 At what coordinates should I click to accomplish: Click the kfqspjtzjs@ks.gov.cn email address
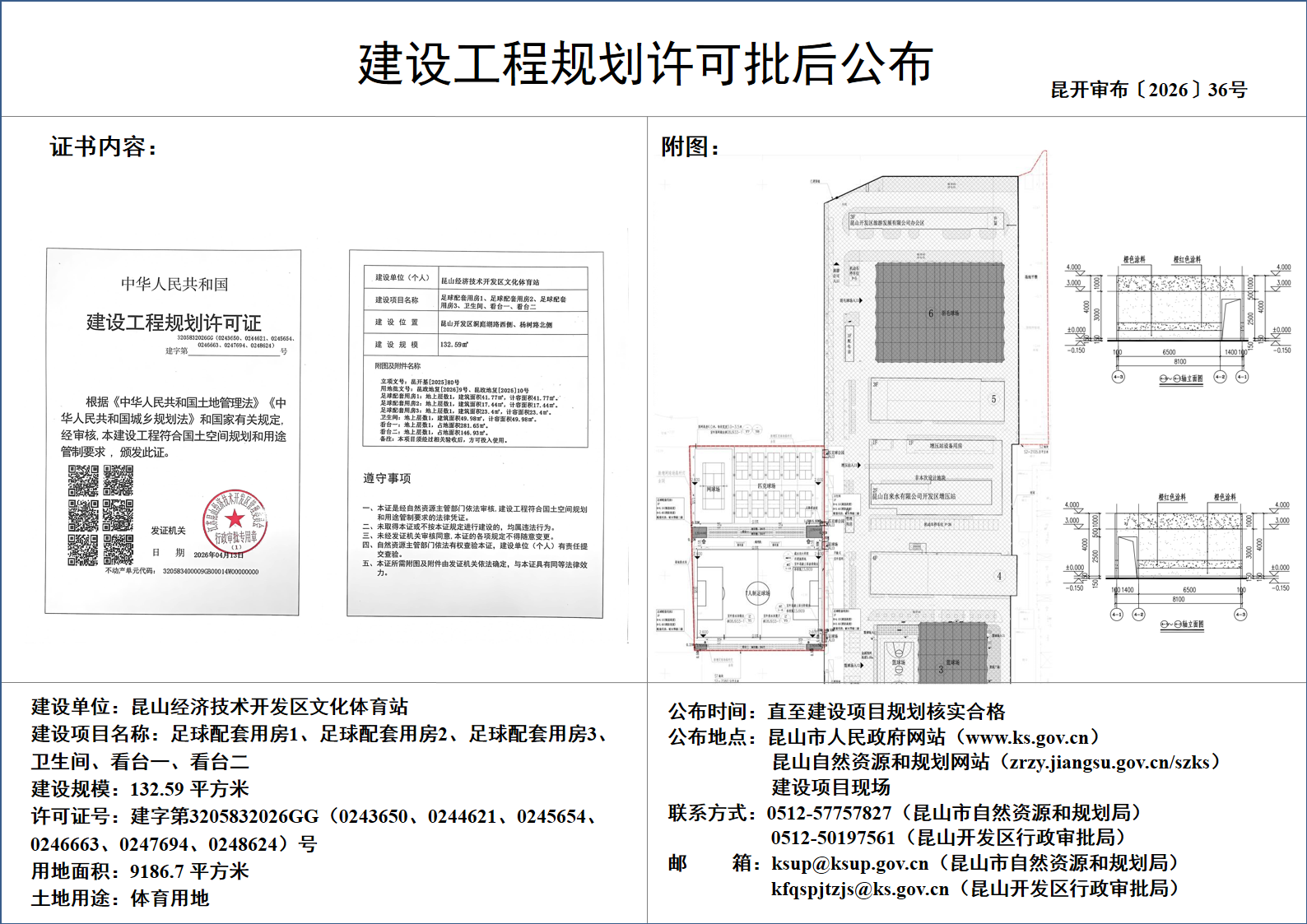coord(859,889)
